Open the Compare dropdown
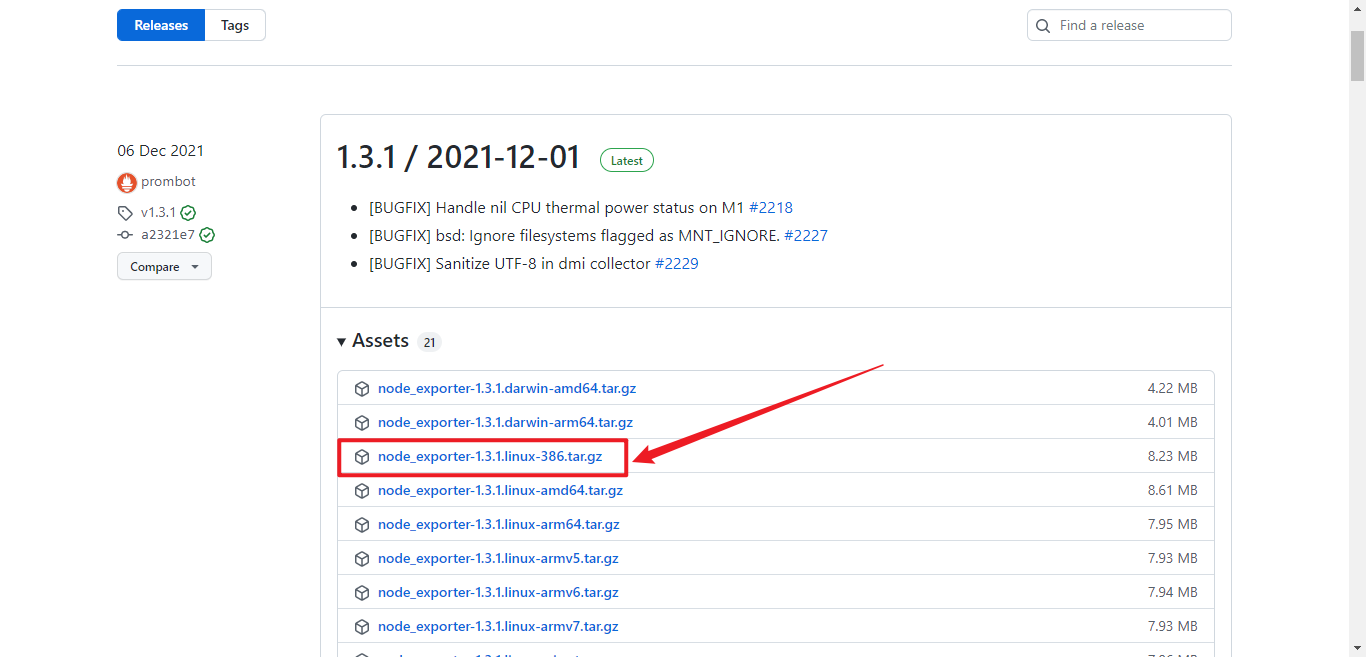 (164, 267)
